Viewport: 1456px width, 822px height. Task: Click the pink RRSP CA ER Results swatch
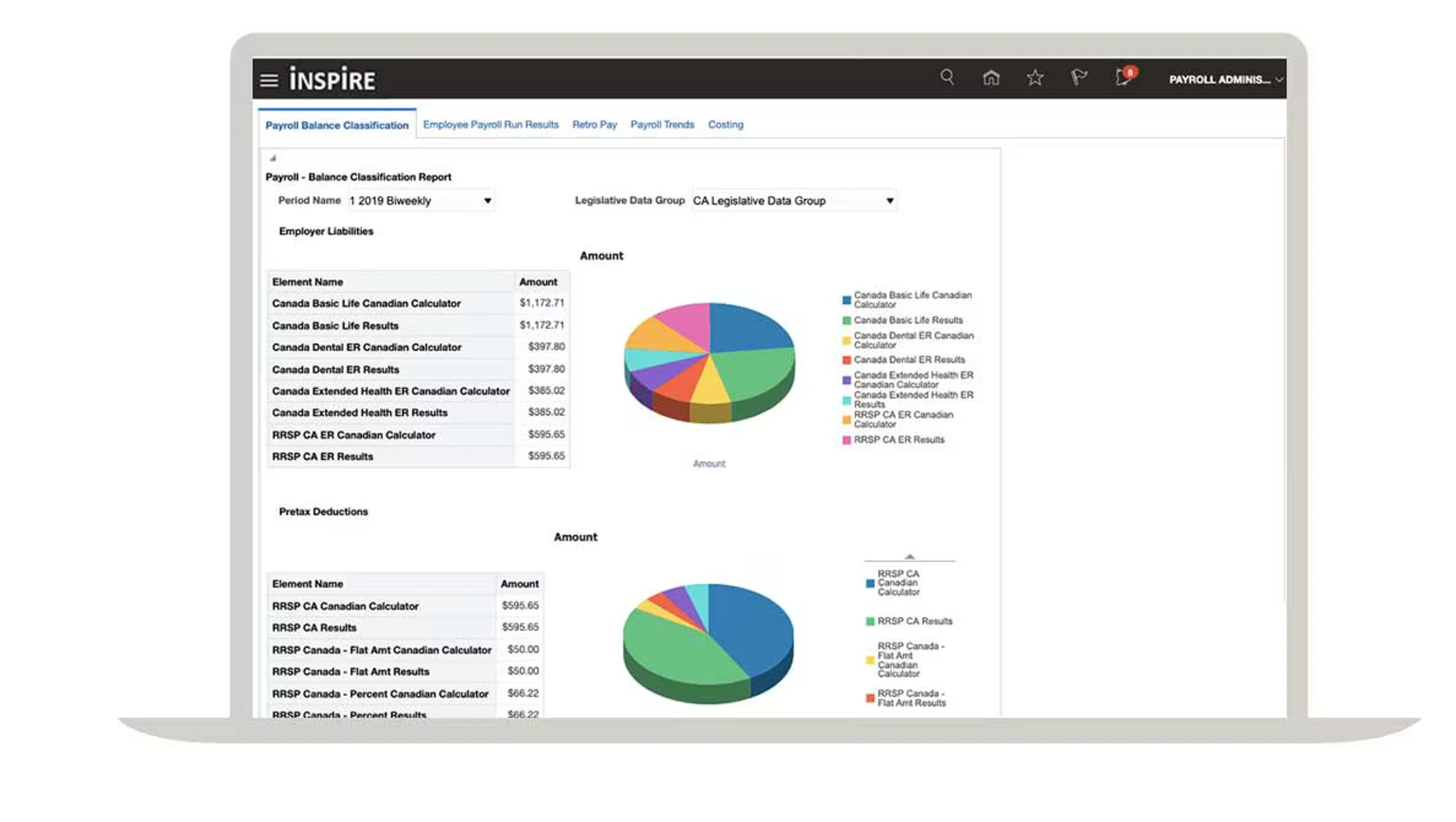(846, 441)
